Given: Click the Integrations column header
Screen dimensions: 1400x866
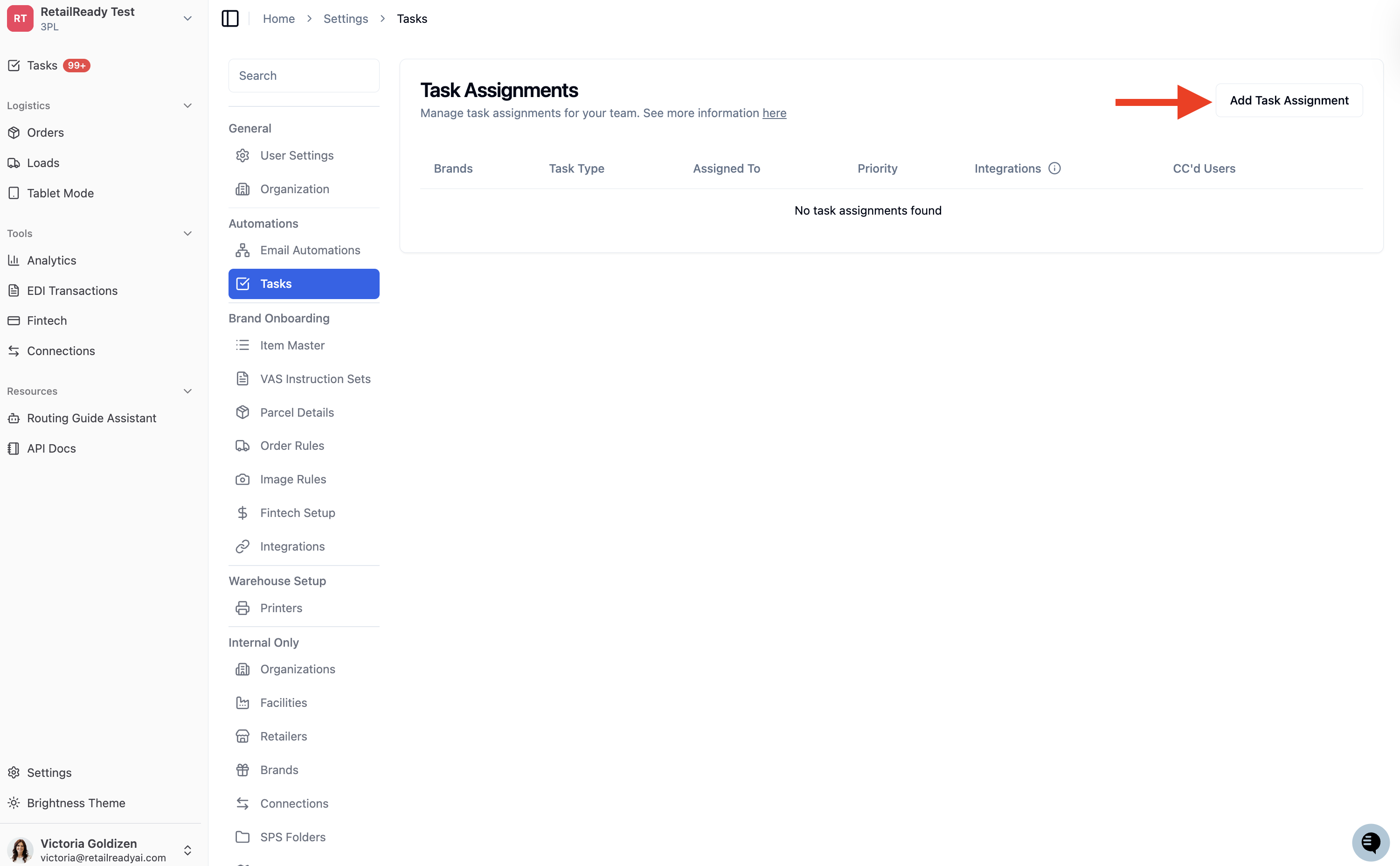Looking at the screenshot, I should 1007,168.
